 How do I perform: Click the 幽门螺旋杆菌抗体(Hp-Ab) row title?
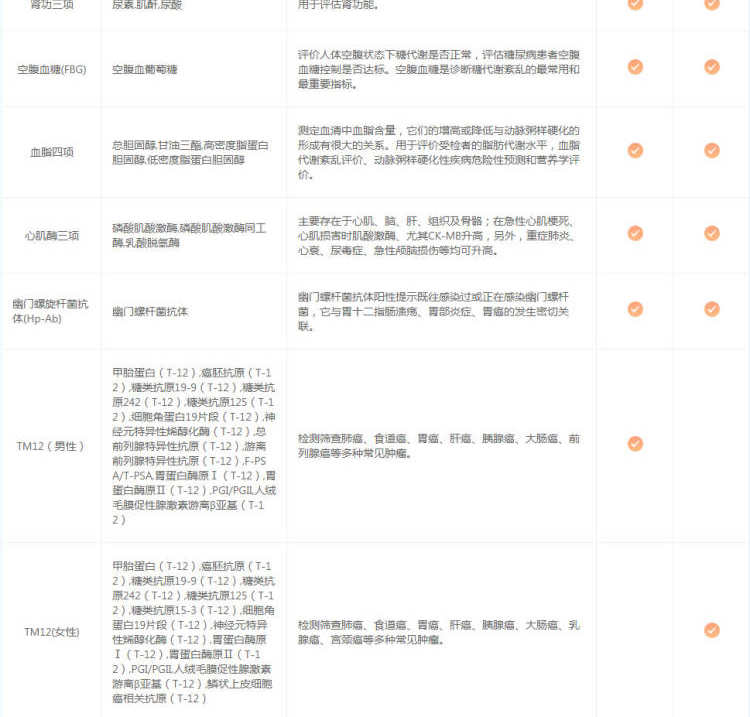tap(50, 310)
